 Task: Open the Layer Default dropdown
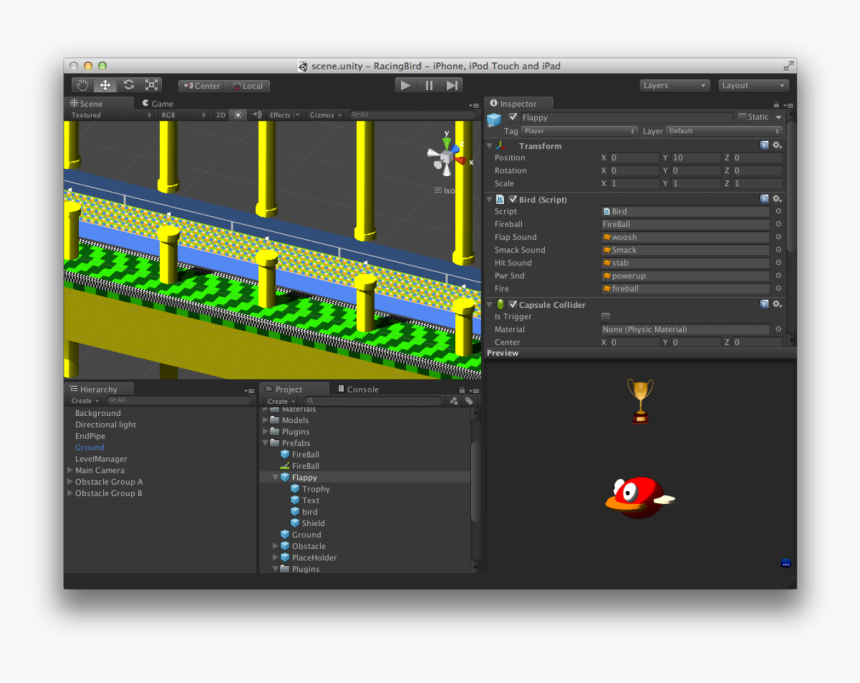point(723,131)
